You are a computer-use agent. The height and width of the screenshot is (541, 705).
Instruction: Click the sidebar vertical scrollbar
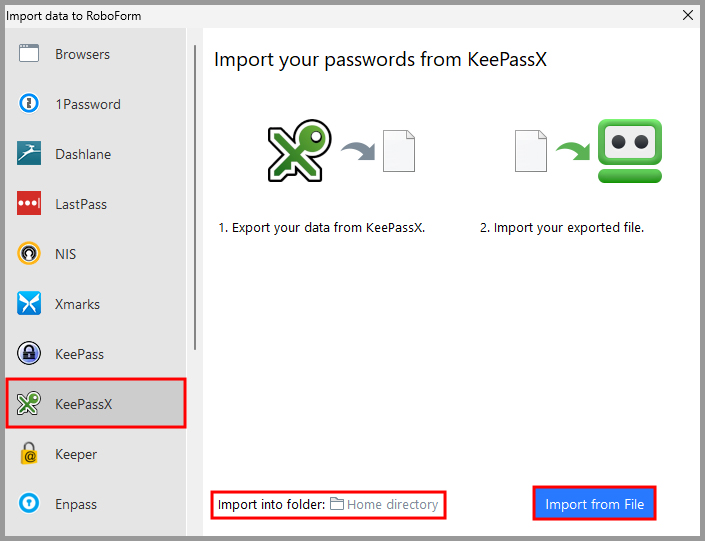[195, 197]
